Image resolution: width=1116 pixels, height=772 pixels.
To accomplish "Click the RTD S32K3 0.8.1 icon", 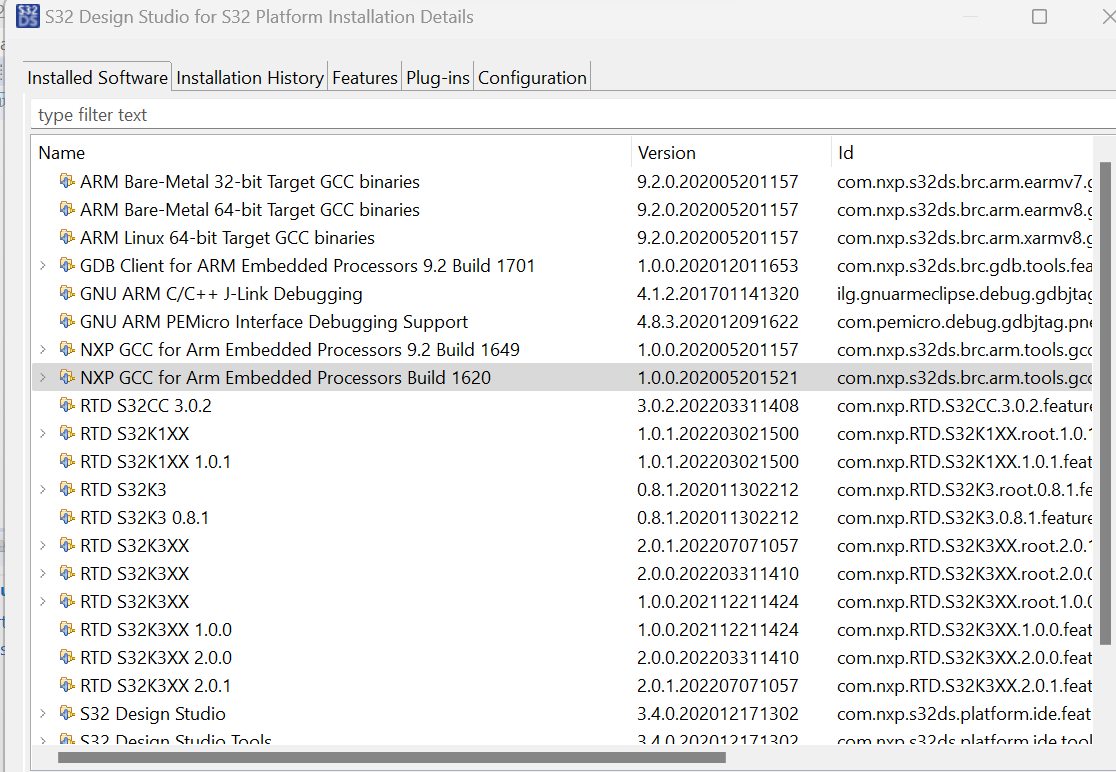I will point(67,517).
